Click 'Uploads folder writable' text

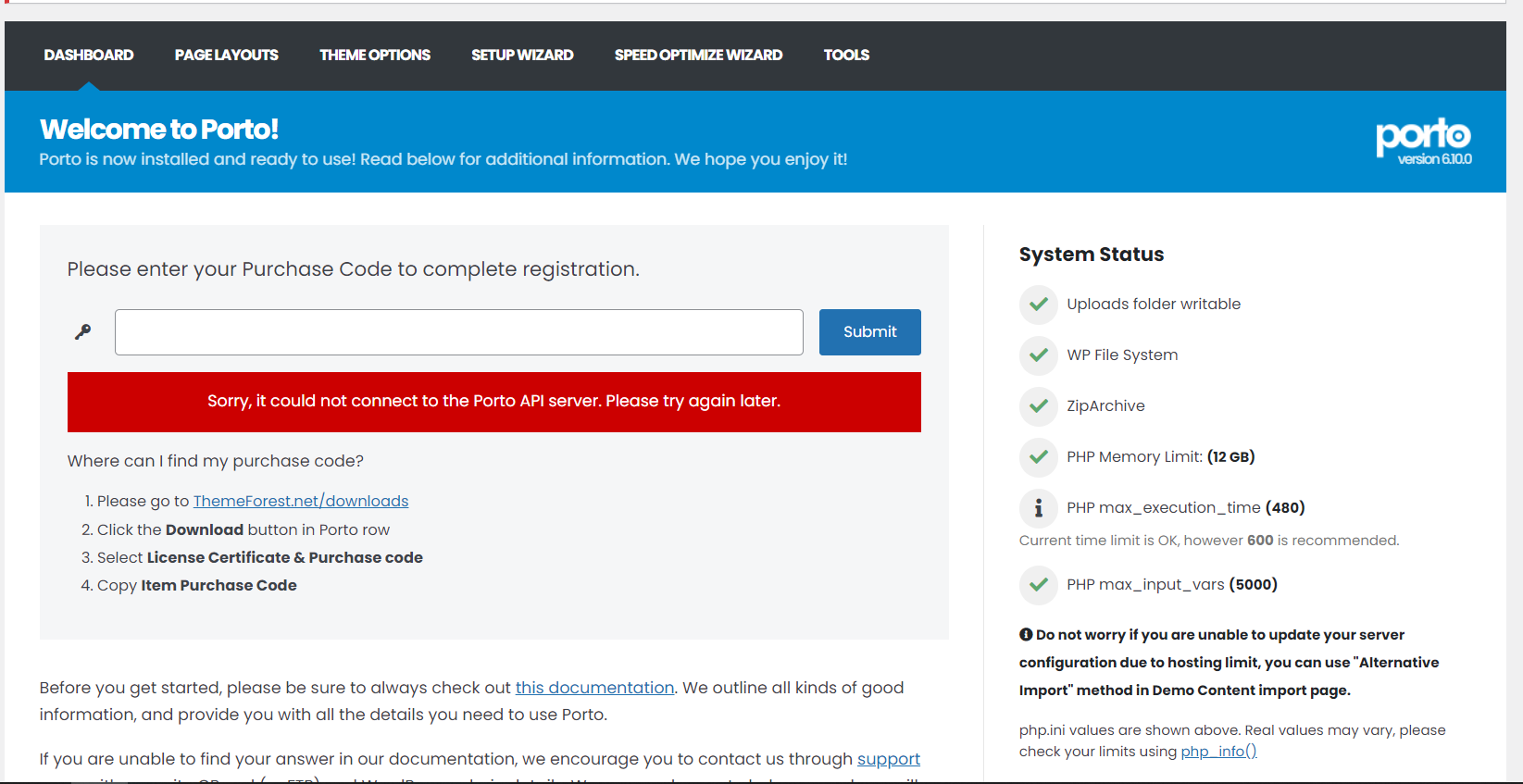pyautogui.click(x=1154, y=305)
